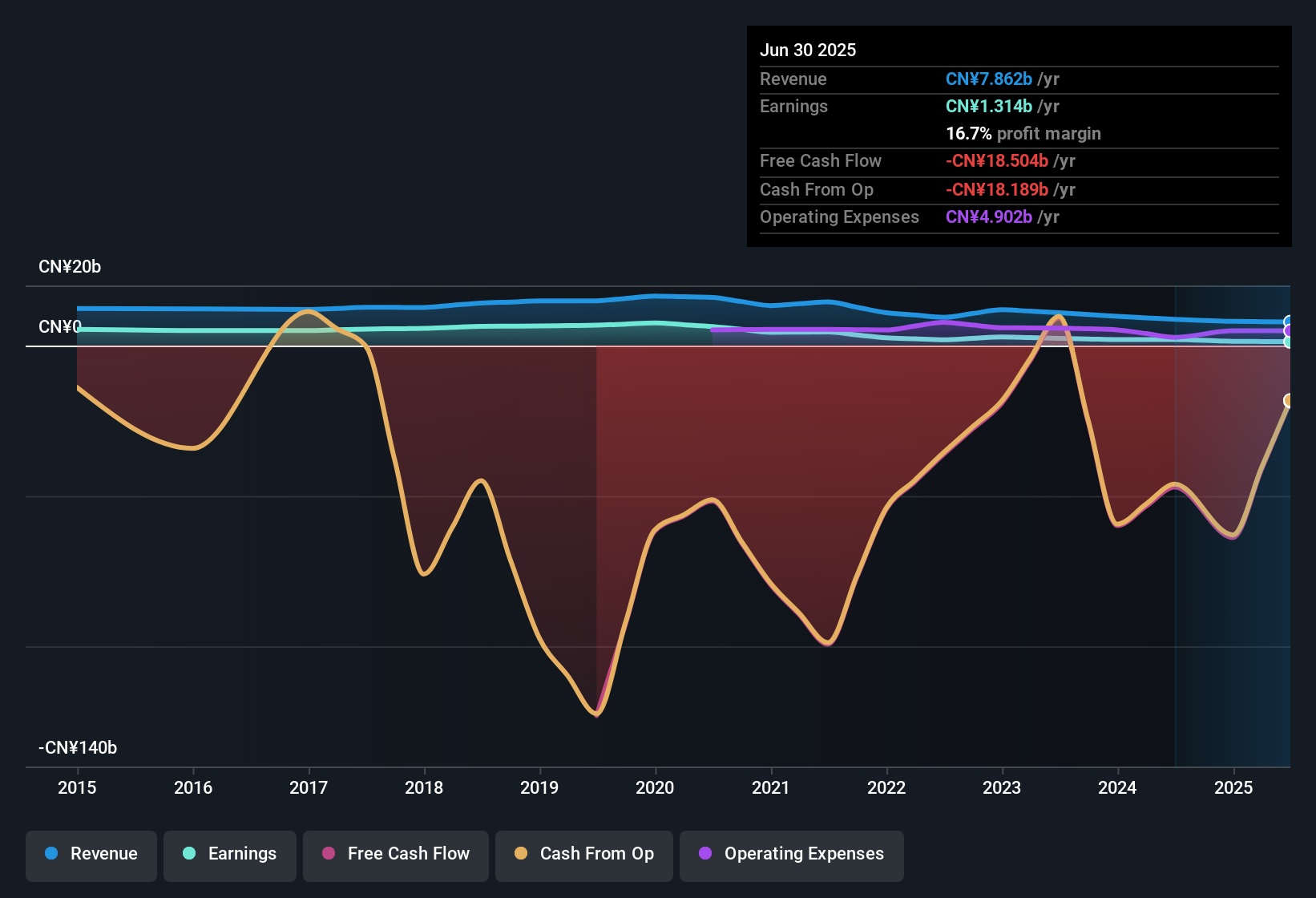Toggle the Cash From Op legend button
Screen dimensions: 1316x898
pos(584,856)
